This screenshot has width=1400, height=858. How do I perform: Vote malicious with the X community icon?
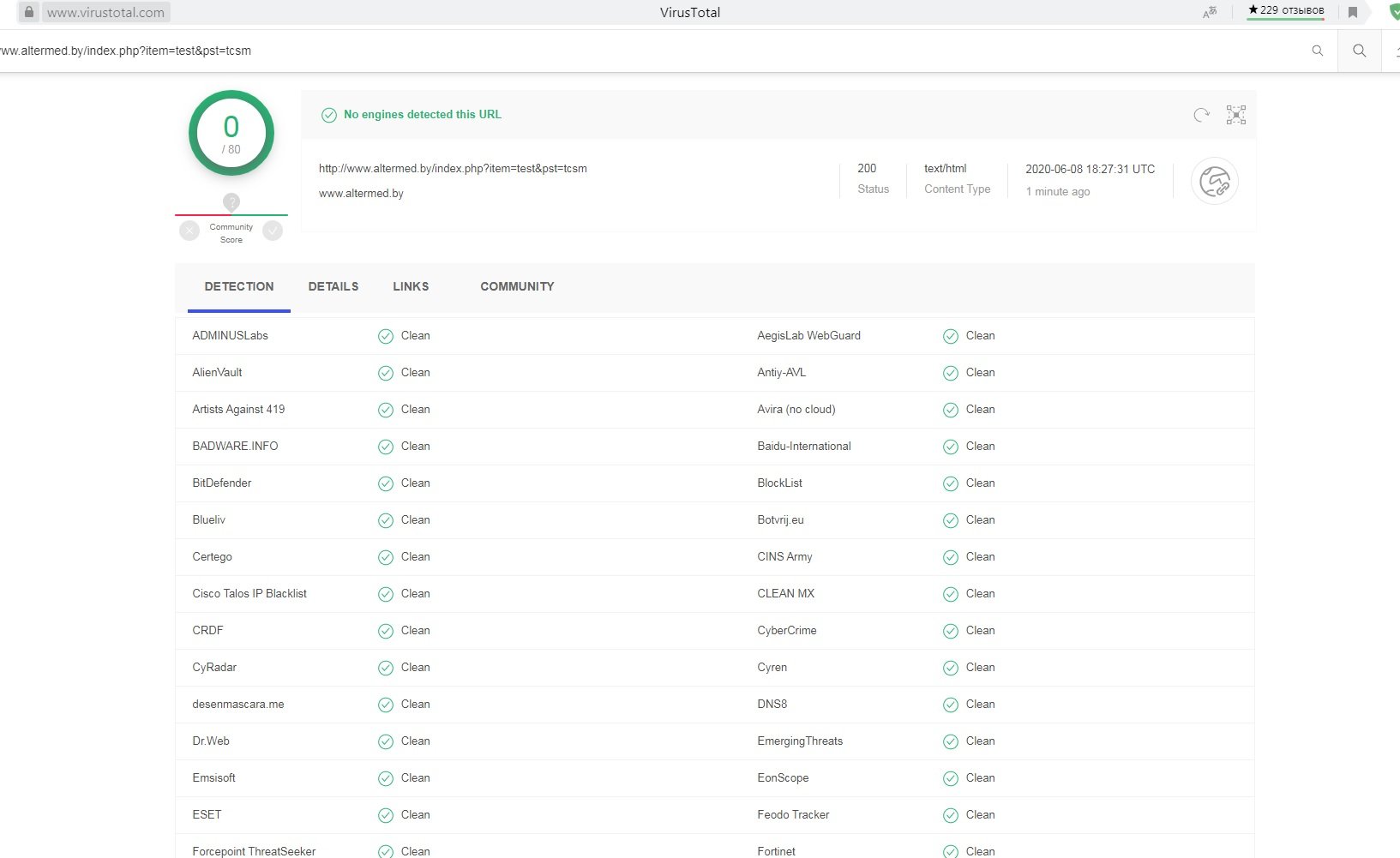(189, 231)
